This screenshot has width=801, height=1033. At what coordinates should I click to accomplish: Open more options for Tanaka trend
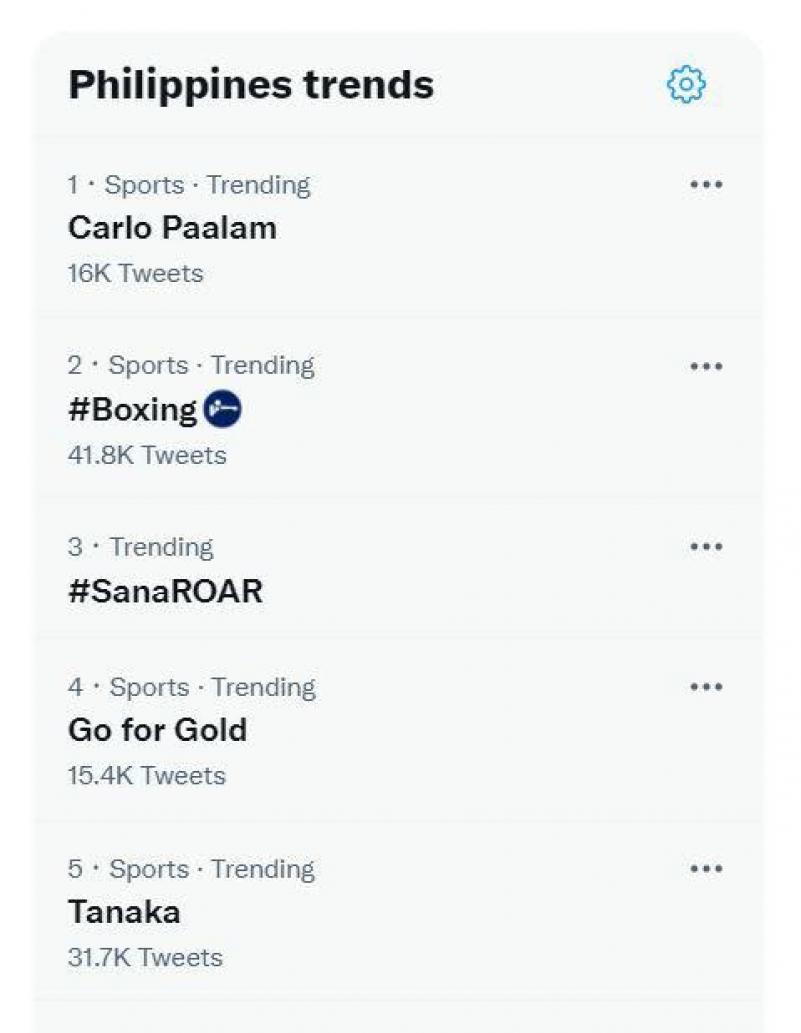click(706, 869)
